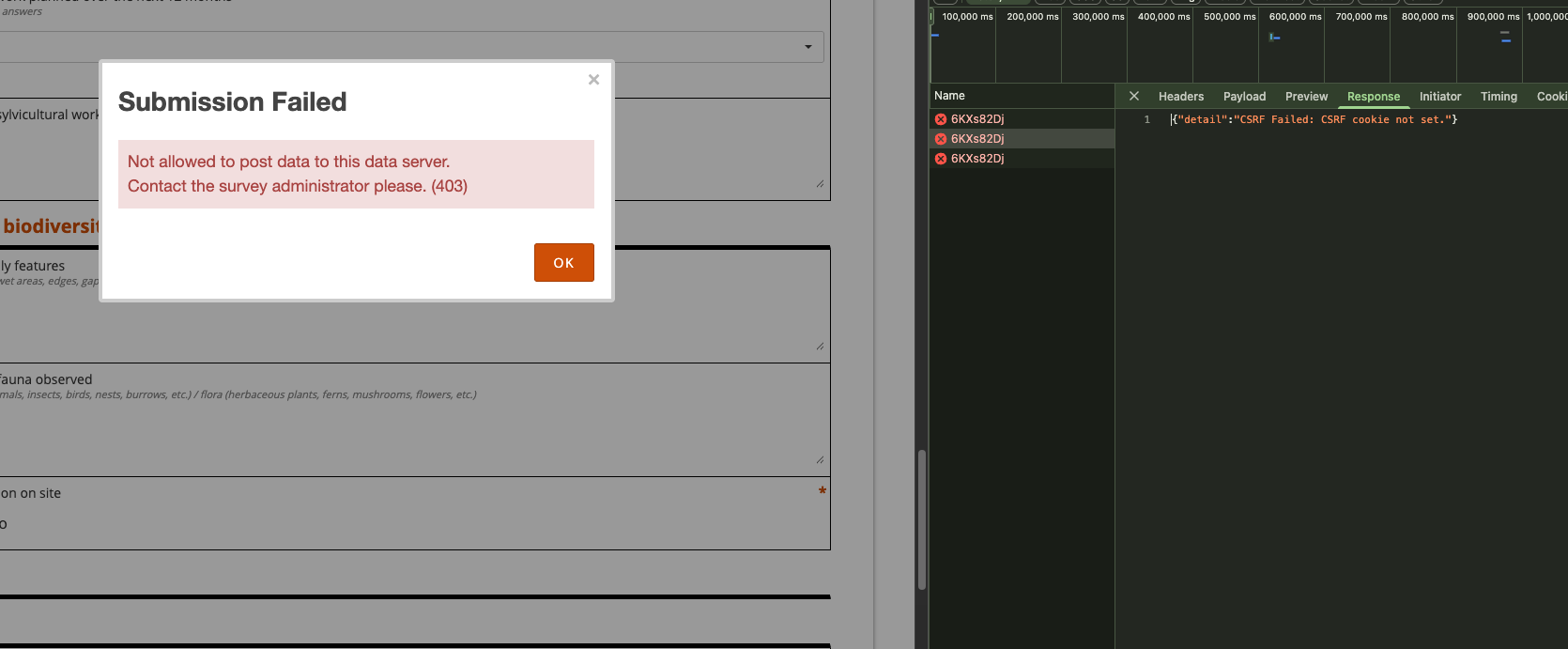Open the Payload tab
This screenshot has height=649, width=1568.
click(x=1244, y=97)
